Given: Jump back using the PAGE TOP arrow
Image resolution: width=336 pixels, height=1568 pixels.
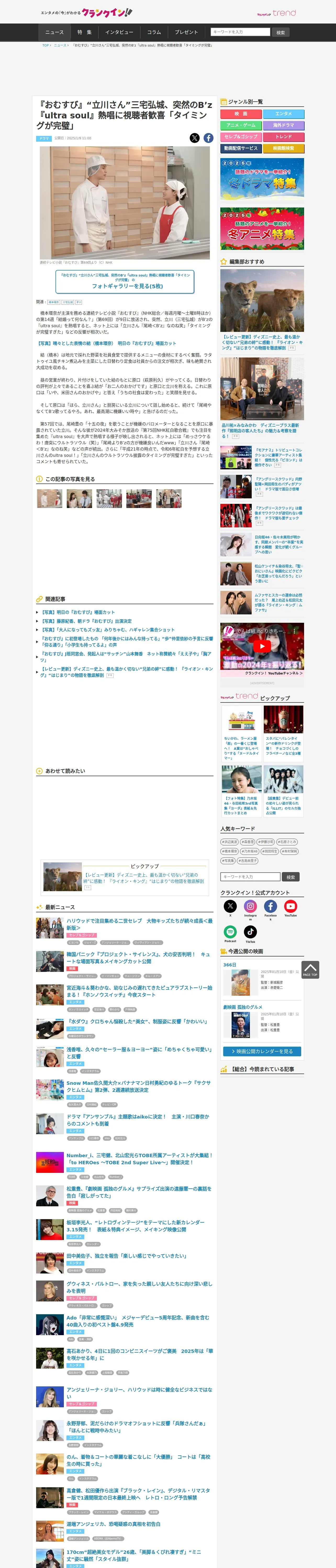Looking at the screenshot, I should (x=310, y=970).
